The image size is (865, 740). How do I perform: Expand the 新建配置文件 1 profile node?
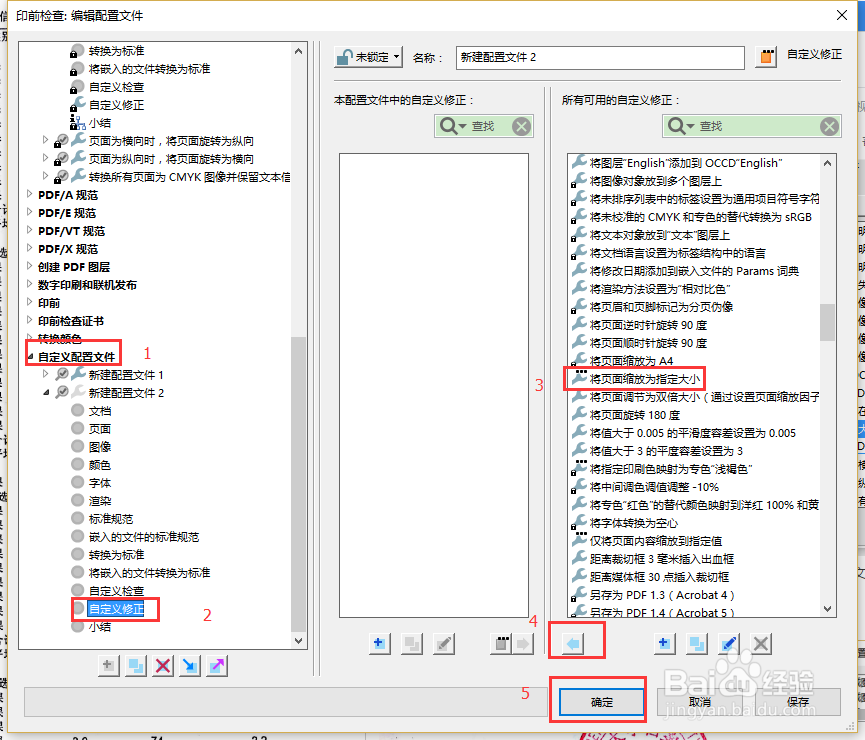click(x=45, y=374)
